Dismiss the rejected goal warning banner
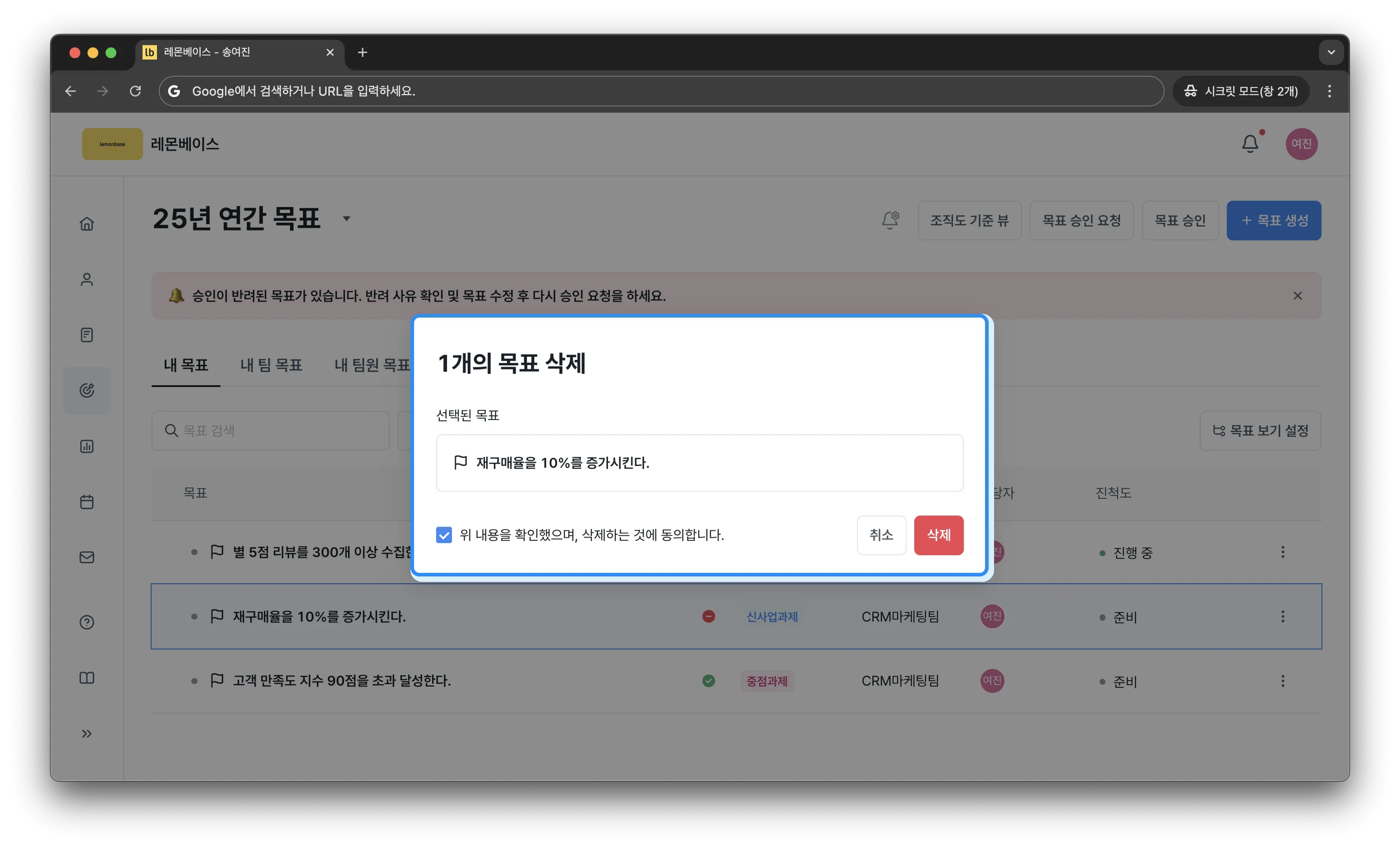 tap(1298, 295)
